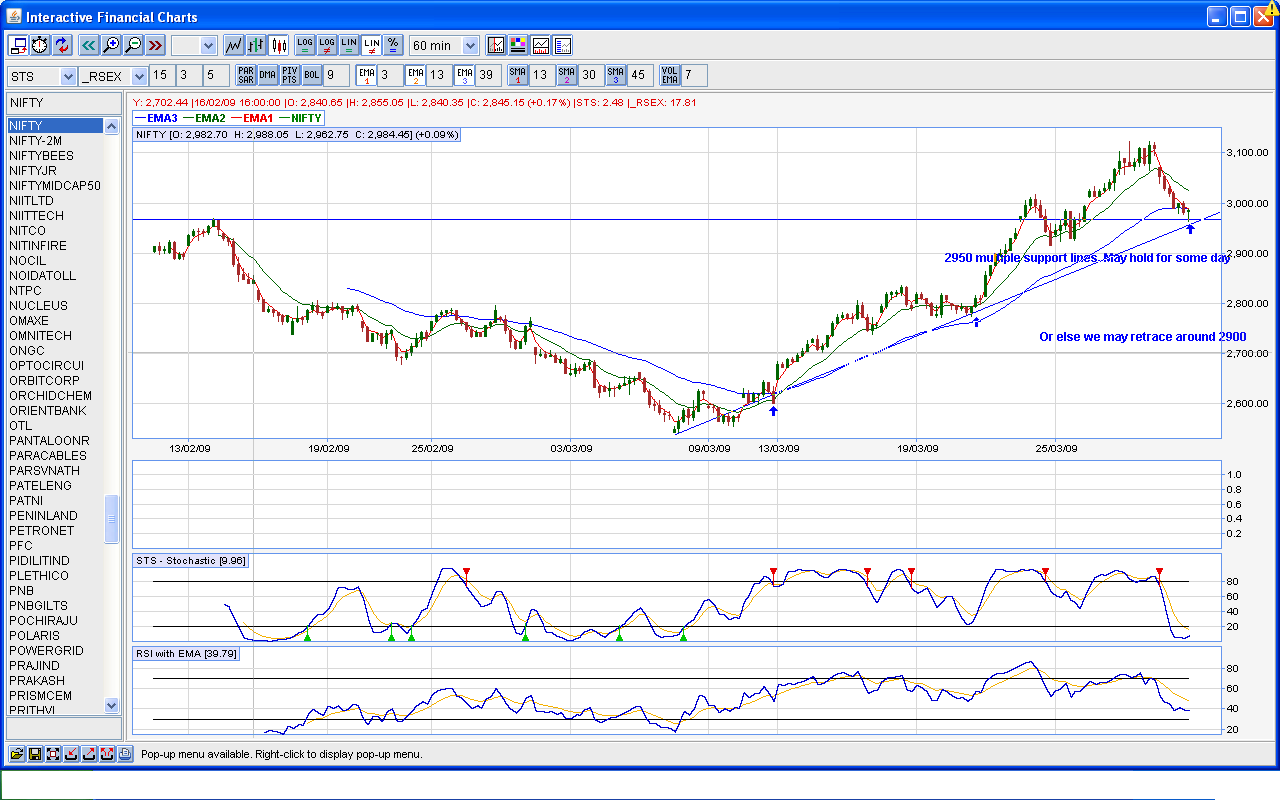This screenshot has height=800, width=1280.
Task: Click the red import-export tray icon
Action: coord(106,754)
